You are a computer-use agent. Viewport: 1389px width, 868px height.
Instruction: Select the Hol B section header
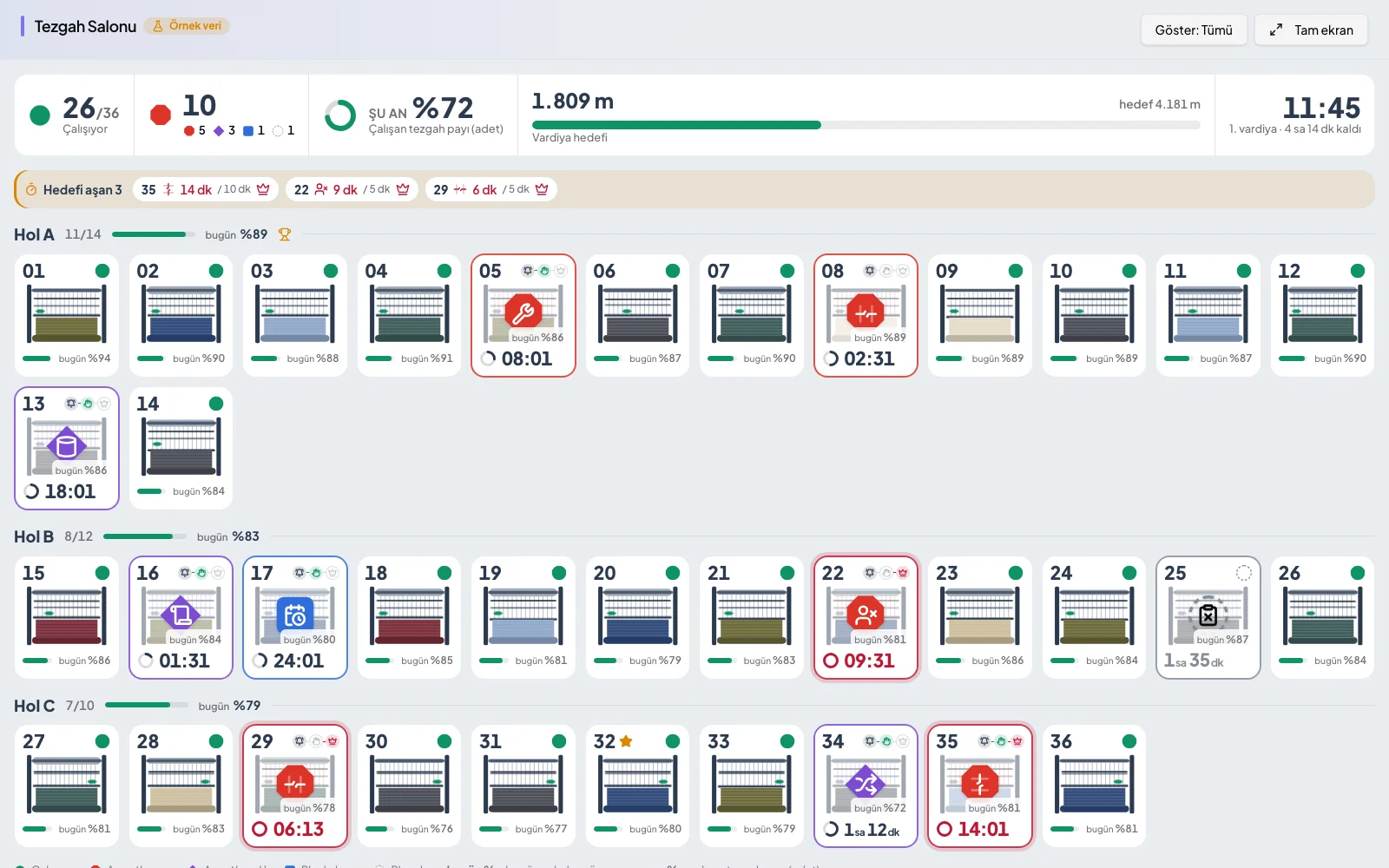tap(34, 536)
